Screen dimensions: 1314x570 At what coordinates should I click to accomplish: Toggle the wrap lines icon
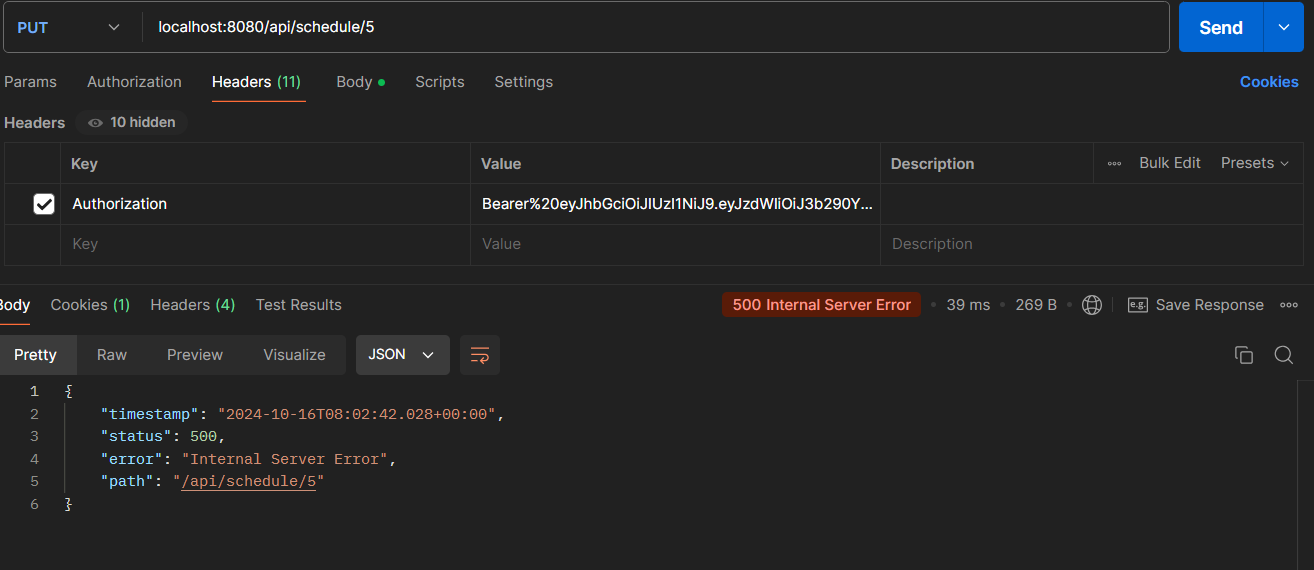(480, 355)
